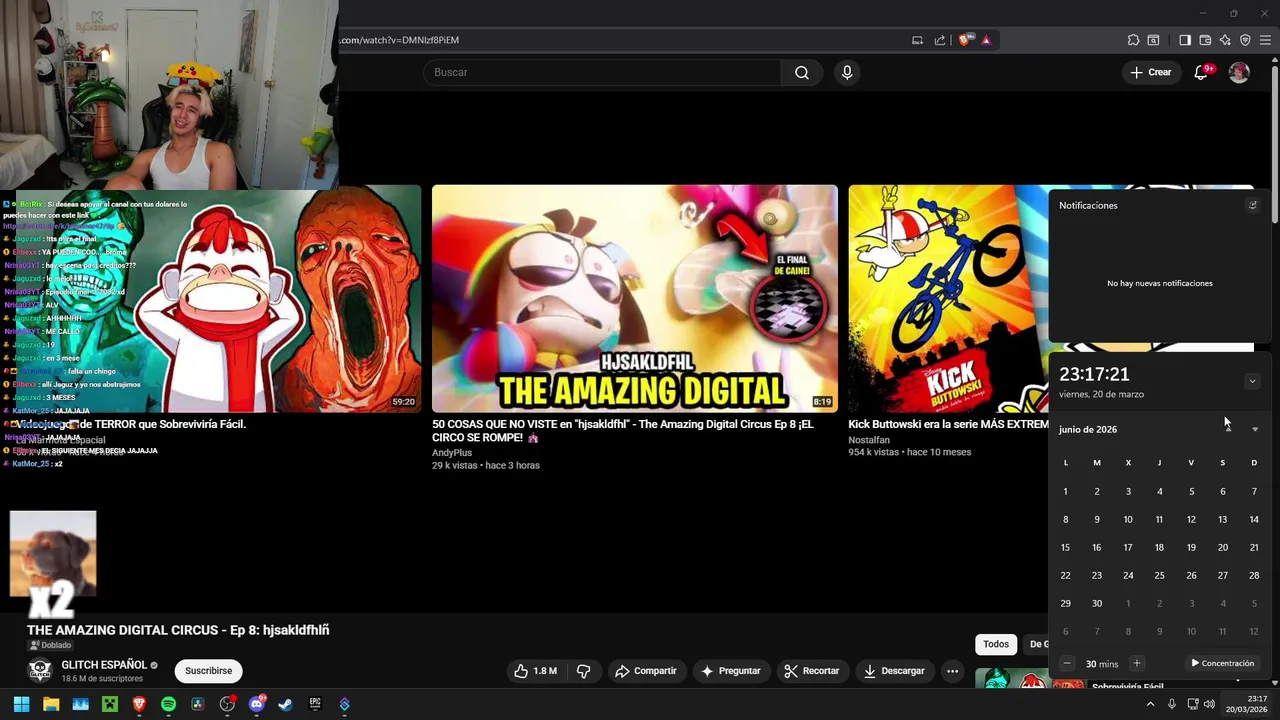Toggle the Brave sidebar panel icon
Image resolution: width=1280 pixels, height=720 pixels.
[1185, 40]
